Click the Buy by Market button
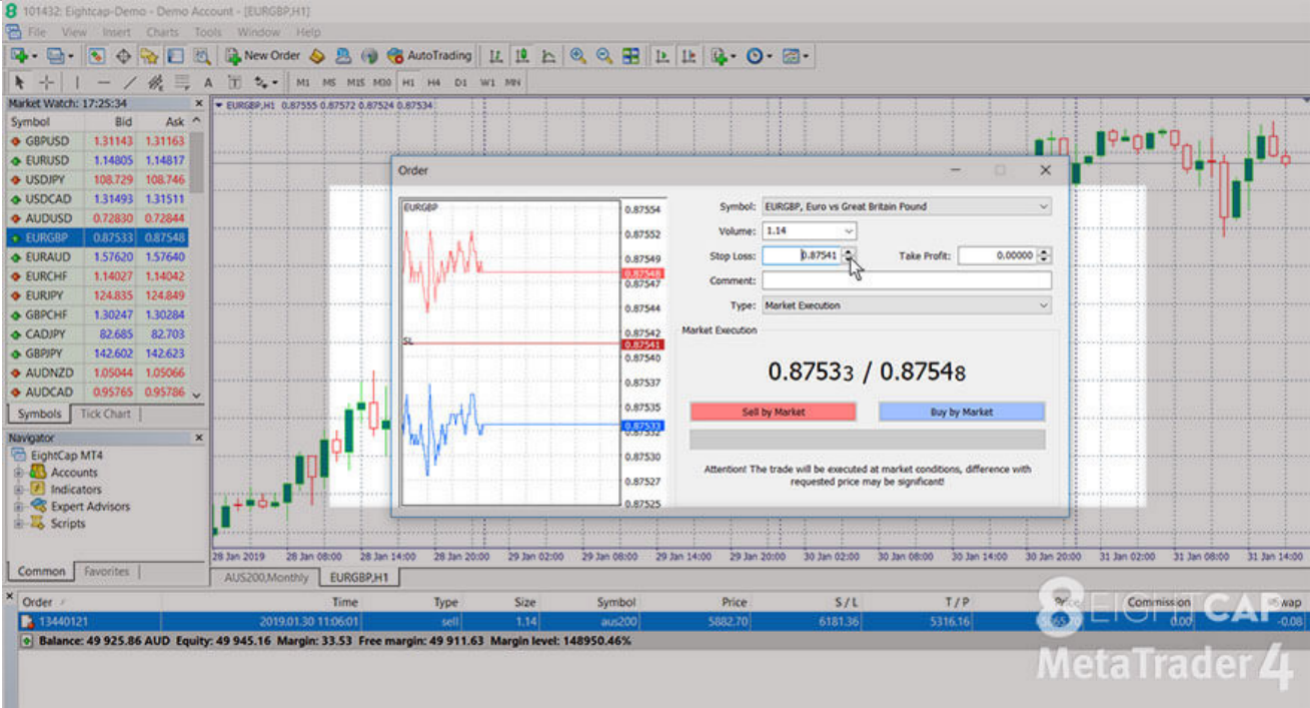 click(x=961, y=412)
